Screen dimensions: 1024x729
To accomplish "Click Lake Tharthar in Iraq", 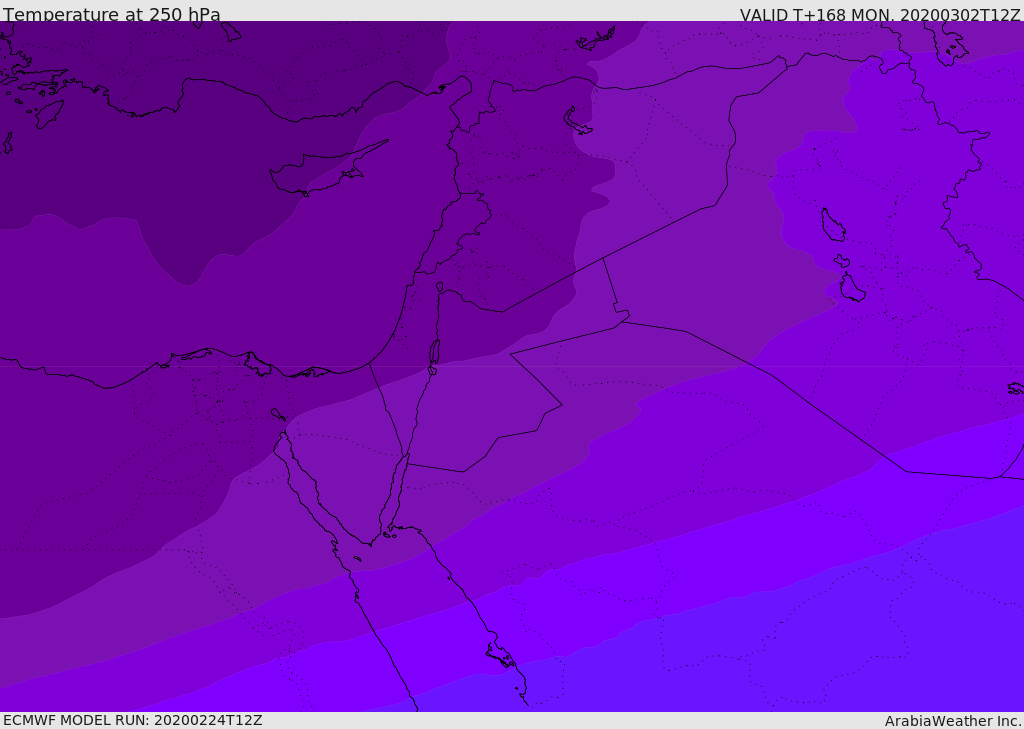I will (833, 225).
